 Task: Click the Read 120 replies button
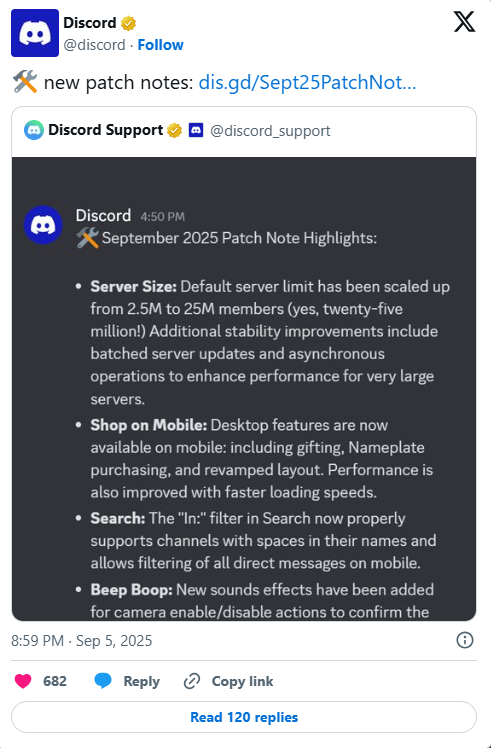[244, 717]
